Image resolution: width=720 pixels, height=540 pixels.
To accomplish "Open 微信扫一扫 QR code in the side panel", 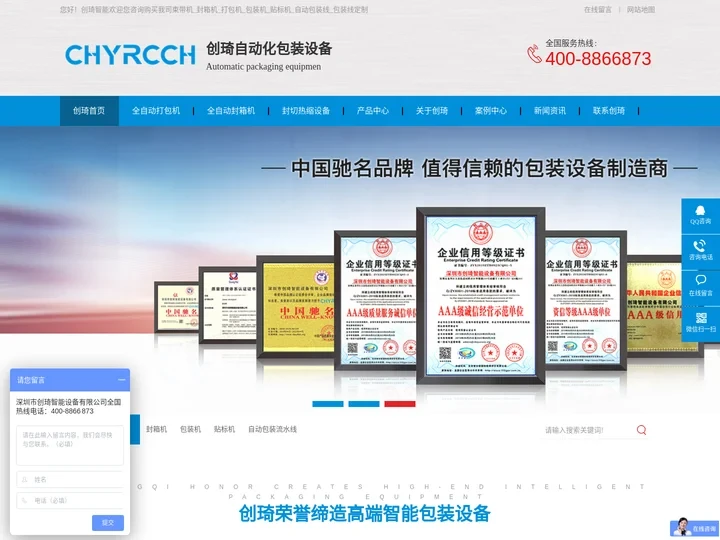I will pyautogui.click(x=700, y=323).
